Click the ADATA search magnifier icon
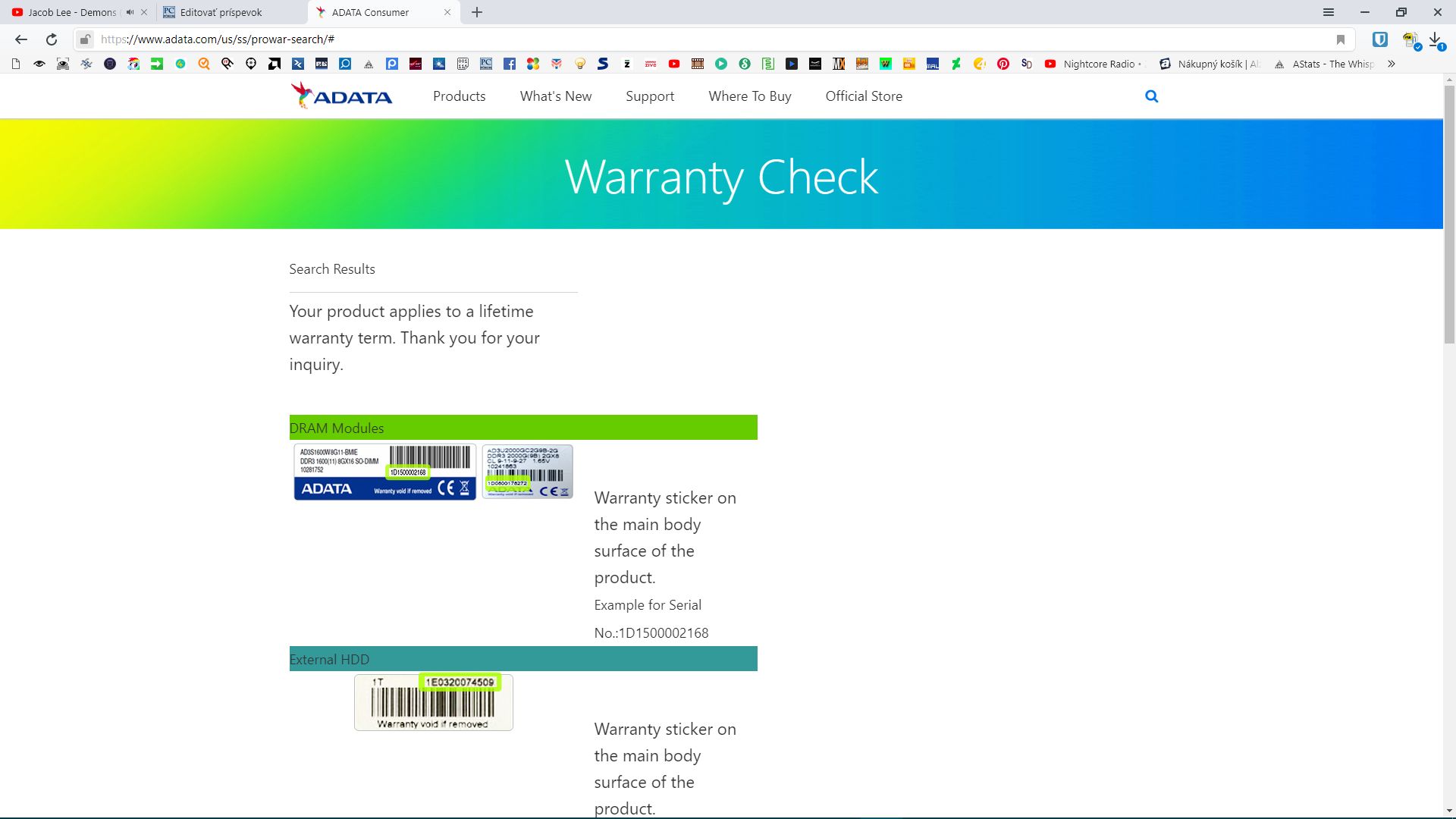The width and height of the screenshot is (1456, 819). pyautogui.click(x=1151, y=96)
